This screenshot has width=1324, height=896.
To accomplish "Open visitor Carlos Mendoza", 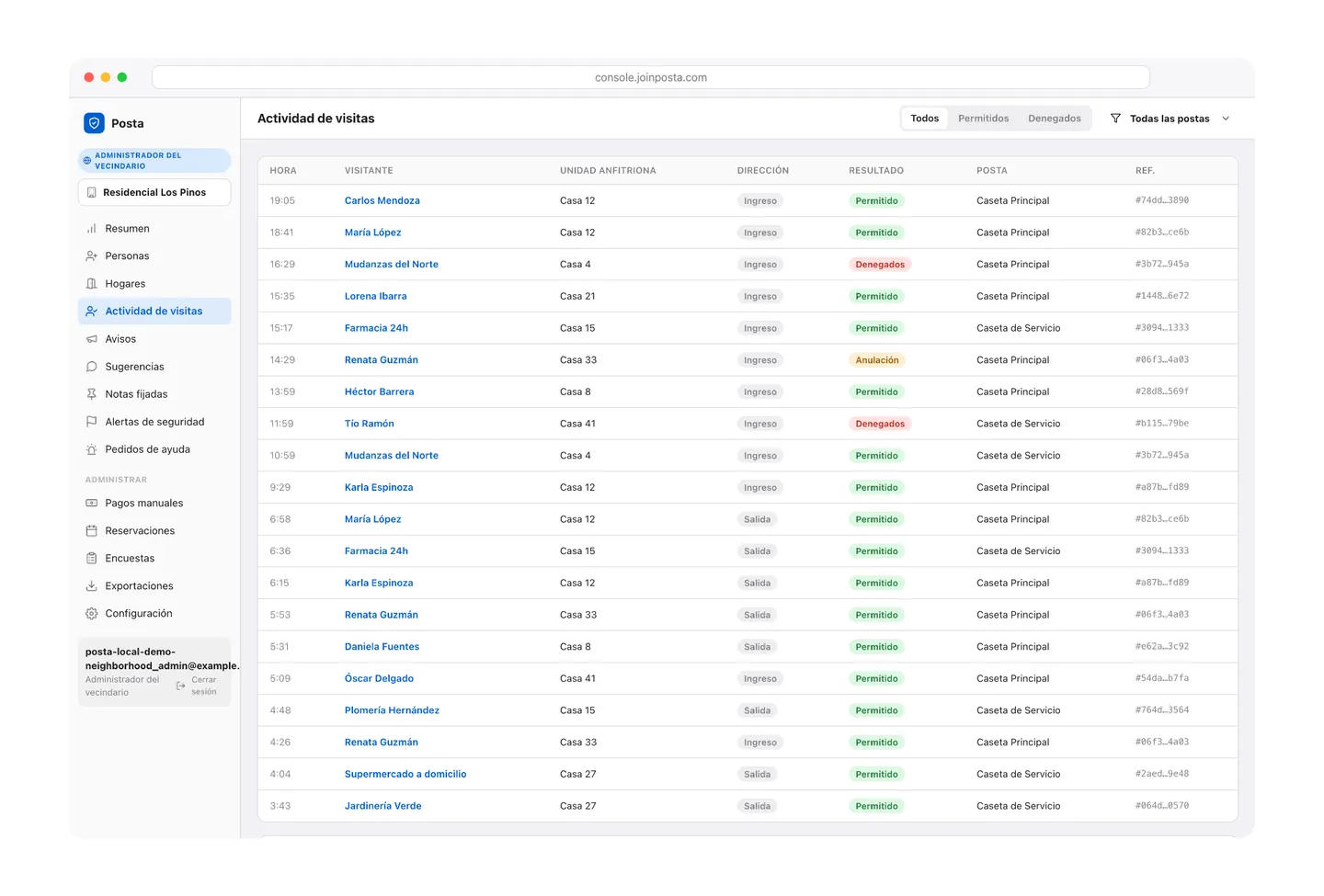I will coord(382,200).
